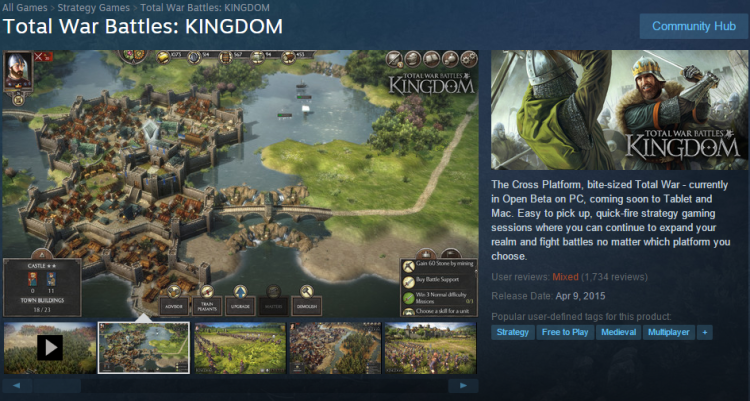Open the Total War Battles: KINGDOM breadcrumb

tap(205, 8)
